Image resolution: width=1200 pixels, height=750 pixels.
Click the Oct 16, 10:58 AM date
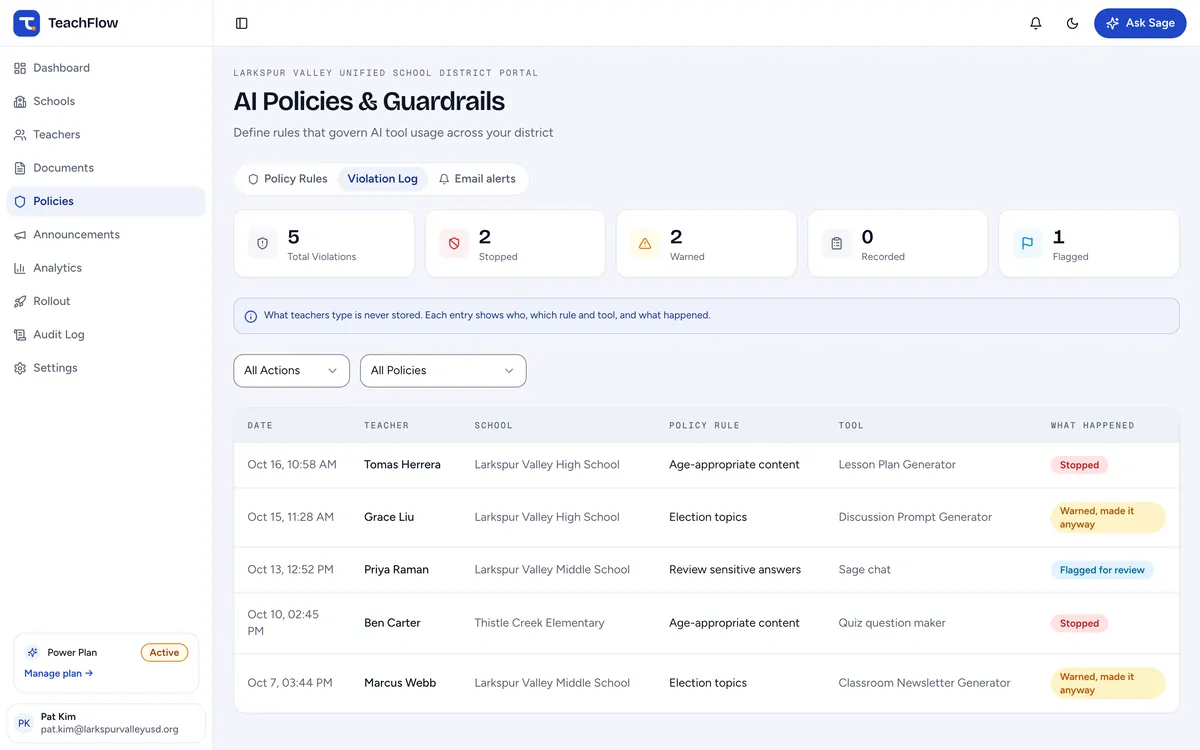point(292,464)
